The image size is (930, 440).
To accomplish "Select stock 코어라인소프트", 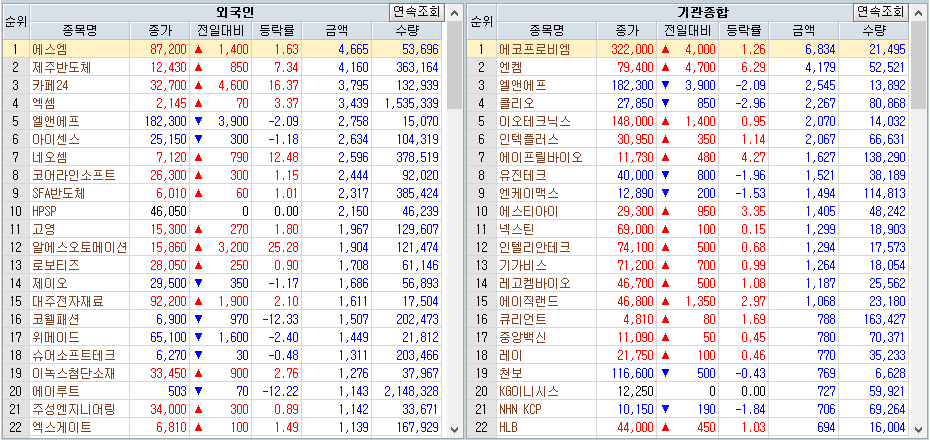I will coord(74,176).
